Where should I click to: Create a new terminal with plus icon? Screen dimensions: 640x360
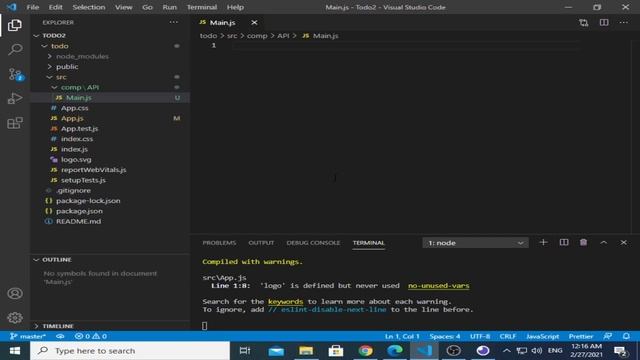[543, 242]
